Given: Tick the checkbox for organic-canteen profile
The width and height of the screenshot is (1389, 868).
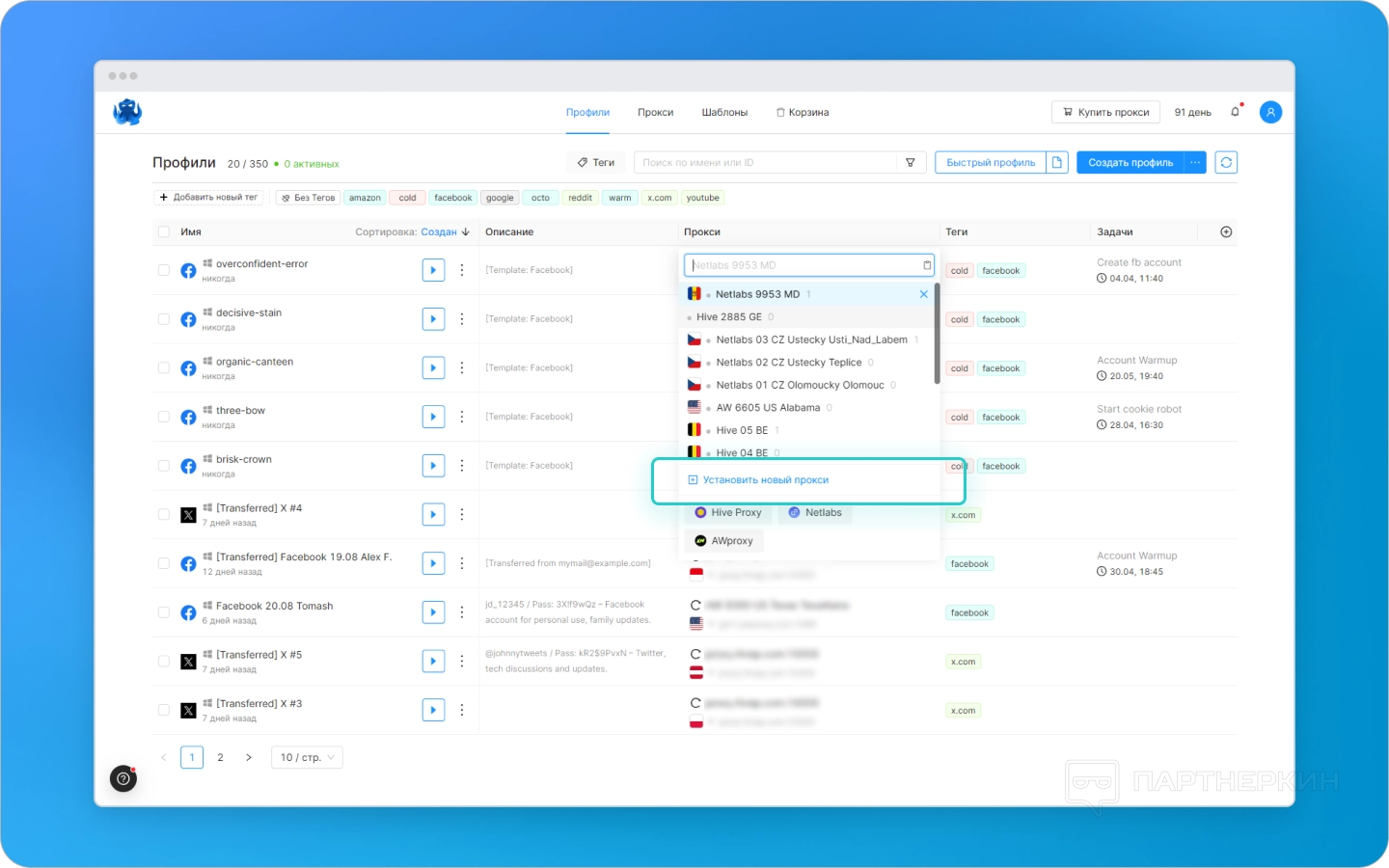Looking at the screenshot, I should tap(164, 367).
